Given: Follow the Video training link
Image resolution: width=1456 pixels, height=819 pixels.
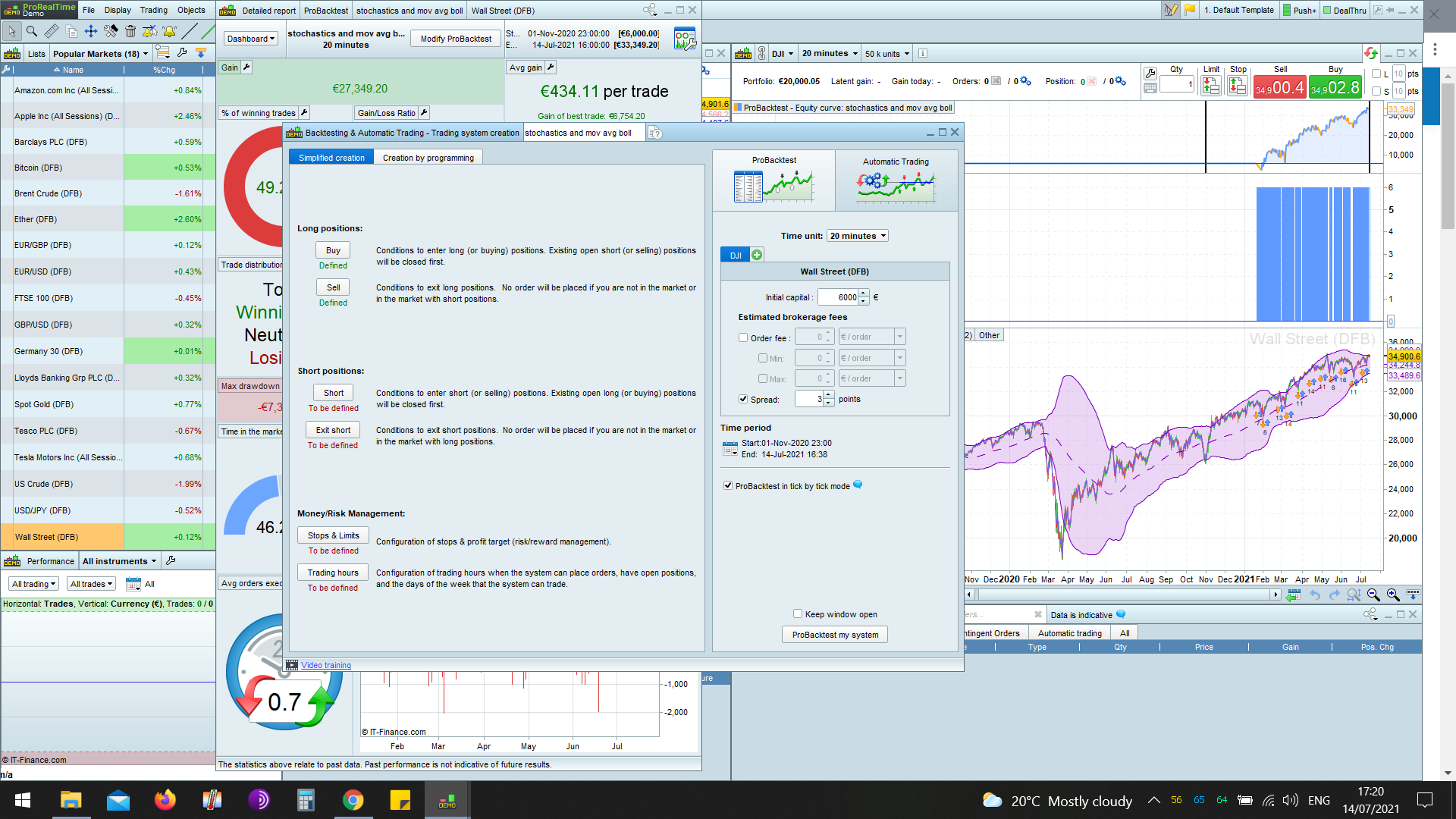Looking at the screenshot, I should coord(326,665).
